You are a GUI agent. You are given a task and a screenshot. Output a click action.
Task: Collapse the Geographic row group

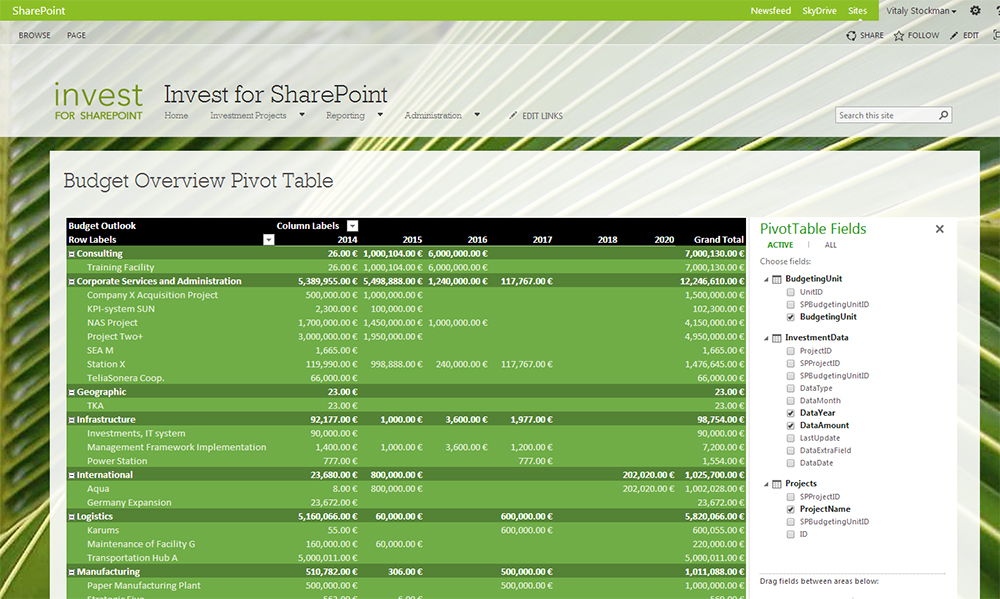(71, 392)
